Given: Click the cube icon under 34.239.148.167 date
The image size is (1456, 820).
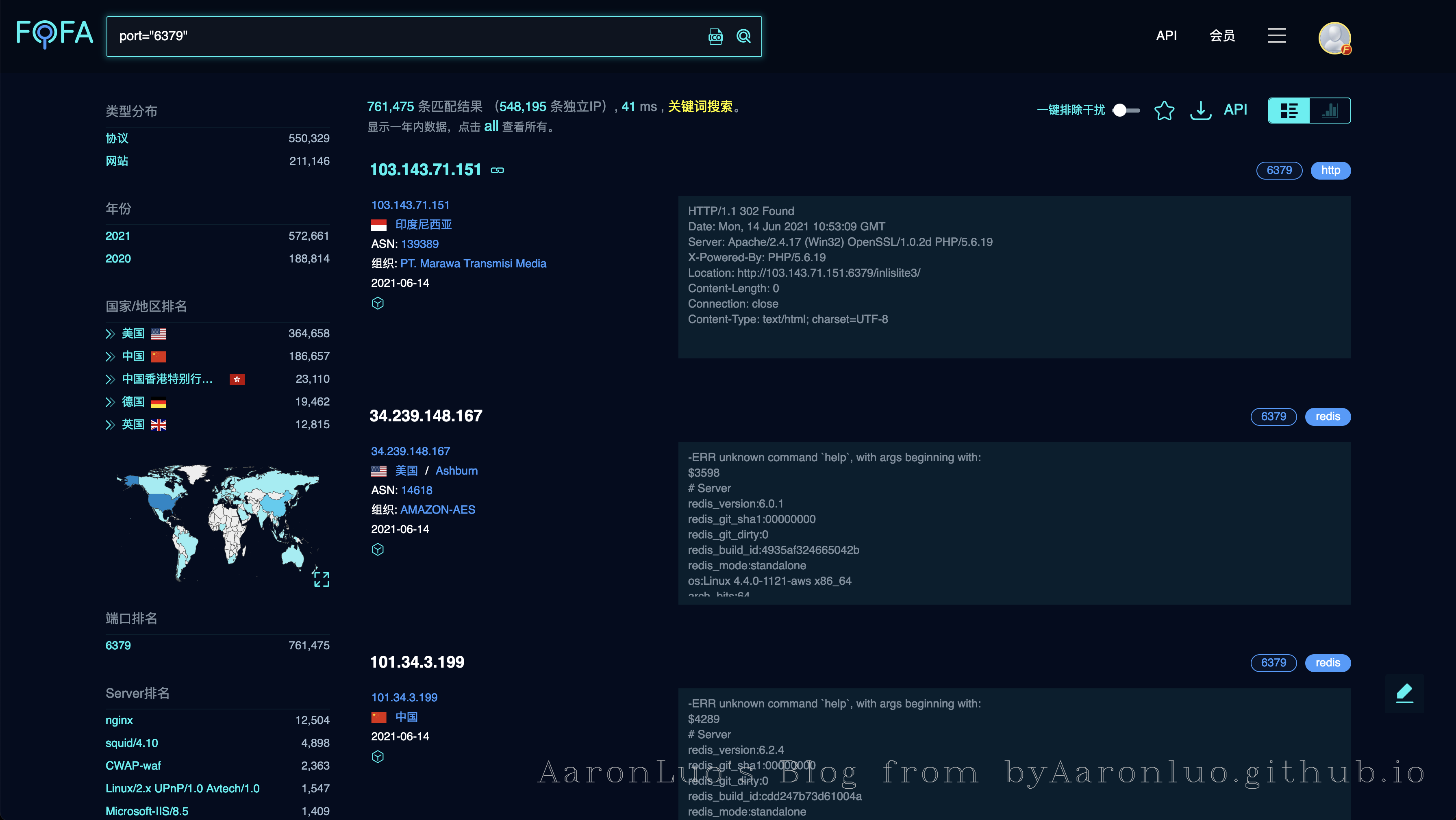Looking at the screenshot, I should click(378, 549).
